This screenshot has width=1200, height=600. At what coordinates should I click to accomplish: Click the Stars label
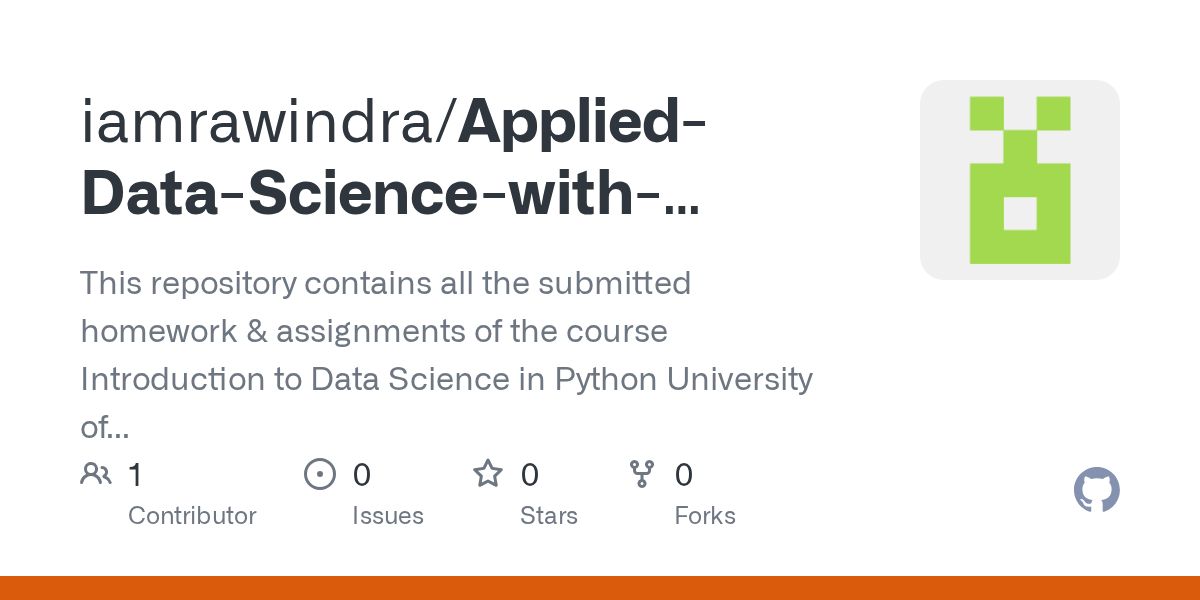(549, 516)
